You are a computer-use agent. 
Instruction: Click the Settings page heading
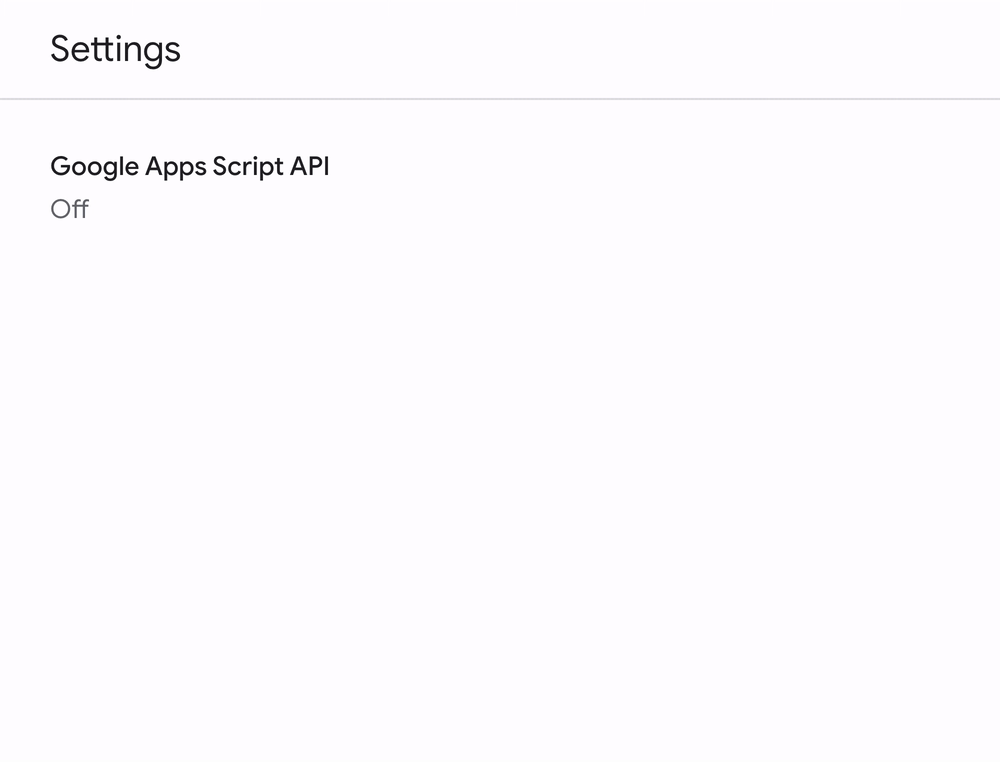tap(115, 49)
